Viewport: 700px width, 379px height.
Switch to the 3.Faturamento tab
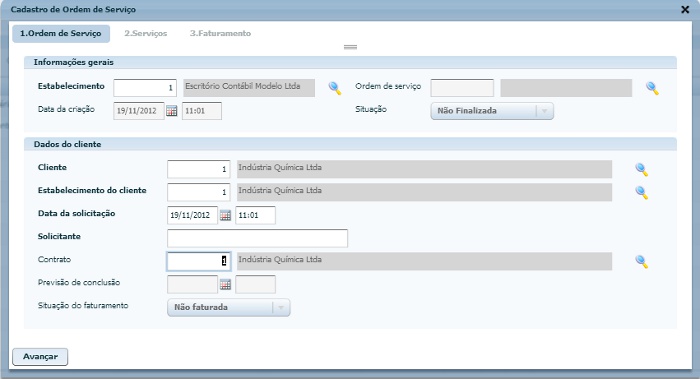pyautogui.click(x=220, y=33)
